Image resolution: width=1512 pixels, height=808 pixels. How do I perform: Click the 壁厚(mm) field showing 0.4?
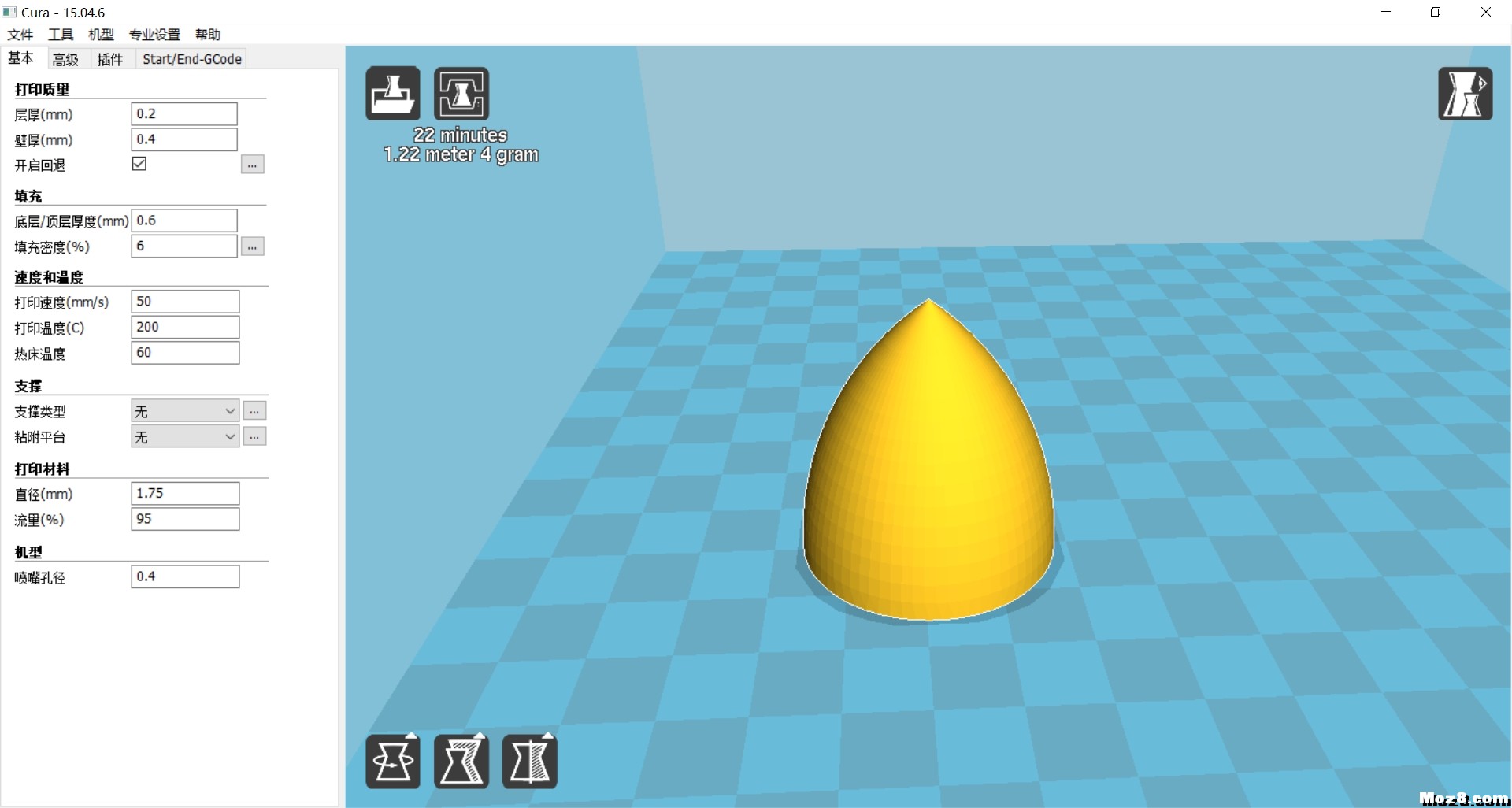[x=184, y=139]
